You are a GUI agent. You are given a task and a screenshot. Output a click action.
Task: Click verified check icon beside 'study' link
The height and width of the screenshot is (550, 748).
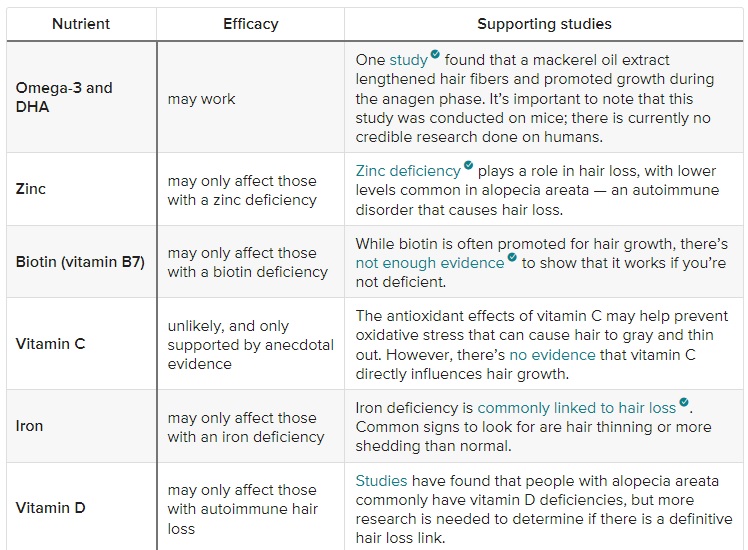pos(435,54)
